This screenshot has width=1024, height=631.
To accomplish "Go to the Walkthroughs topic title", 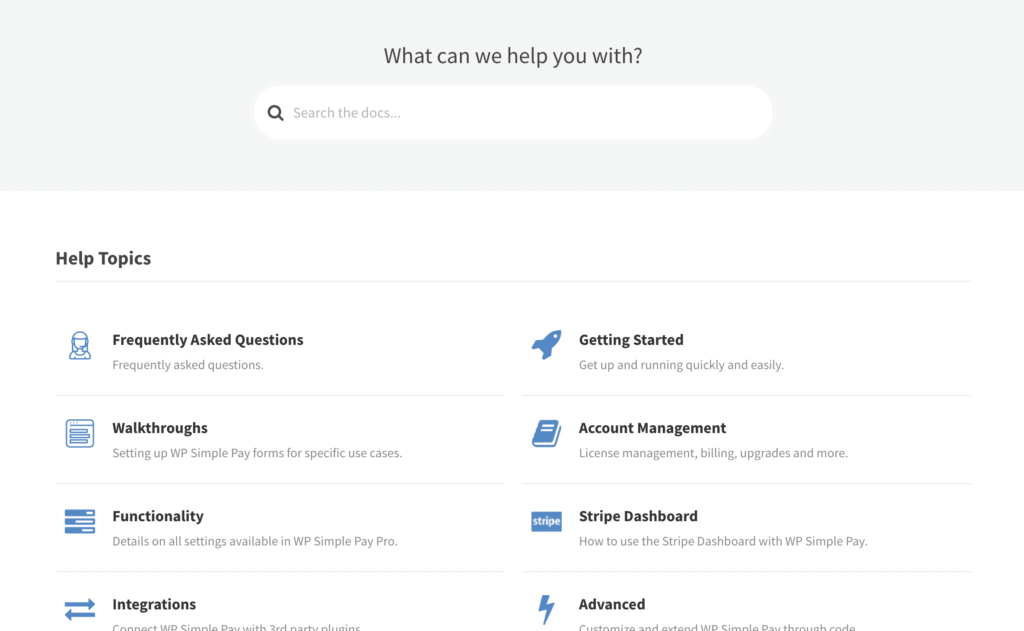I will click(x=160, y=428).
